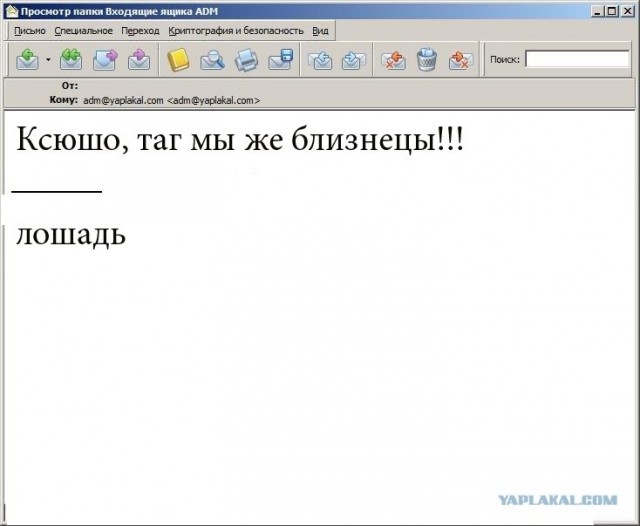Open the dropdown arrow beside the Reply icon
The height and width of the screenshot is (526, 640).
click(48, 60)
